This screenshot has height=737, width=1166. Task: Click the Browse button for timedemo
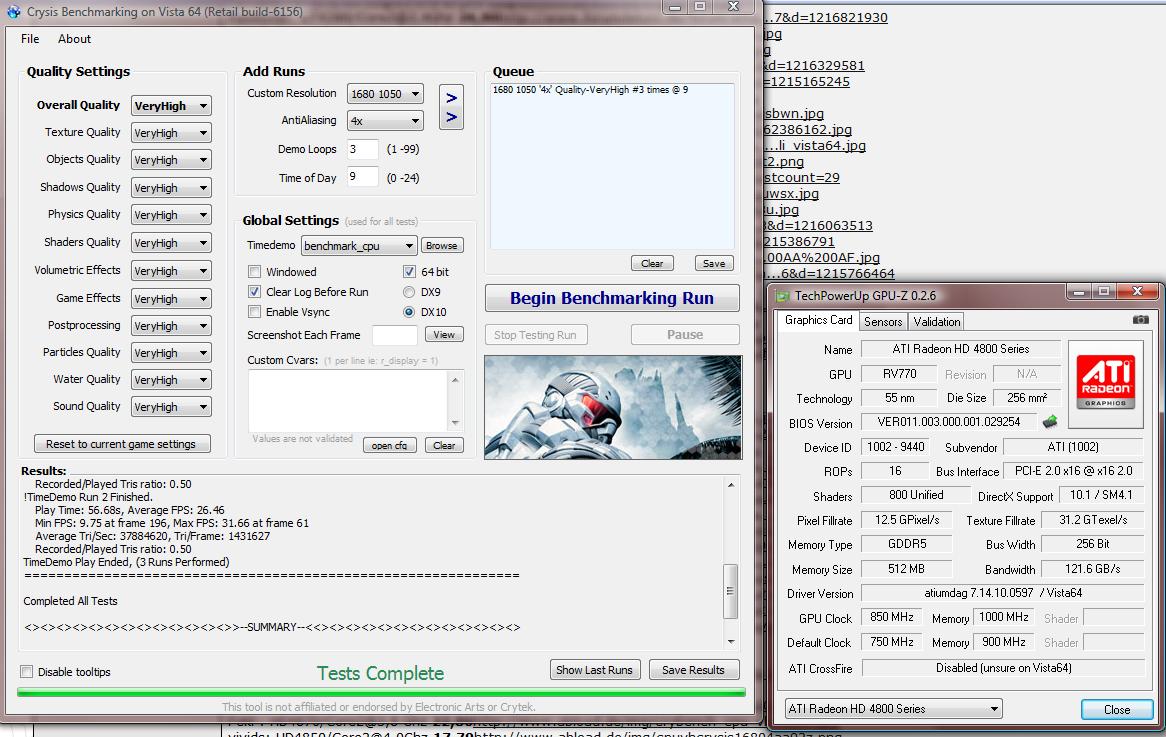(442, 245)
